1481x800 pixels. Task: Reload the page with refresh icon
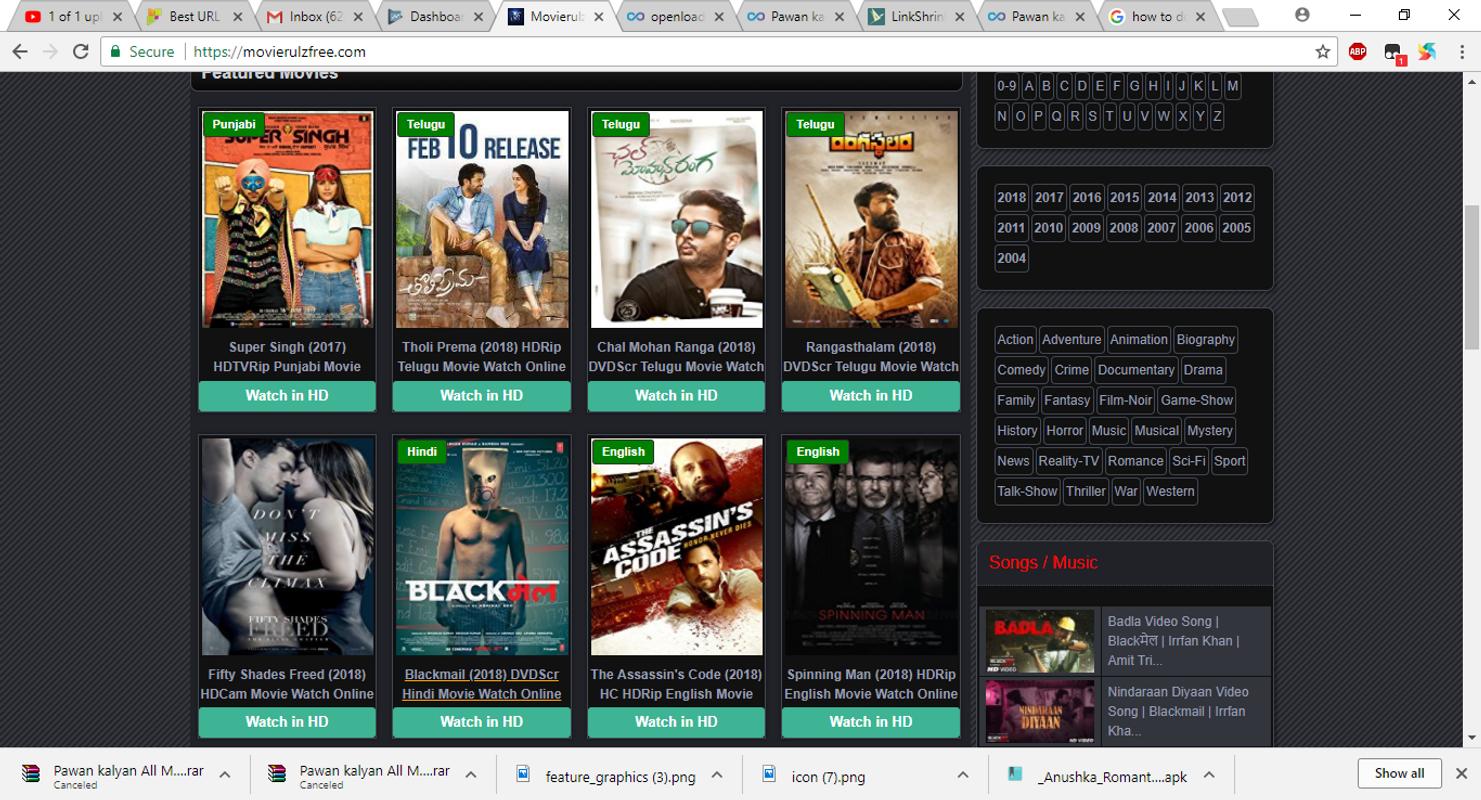tap(81, 51)
